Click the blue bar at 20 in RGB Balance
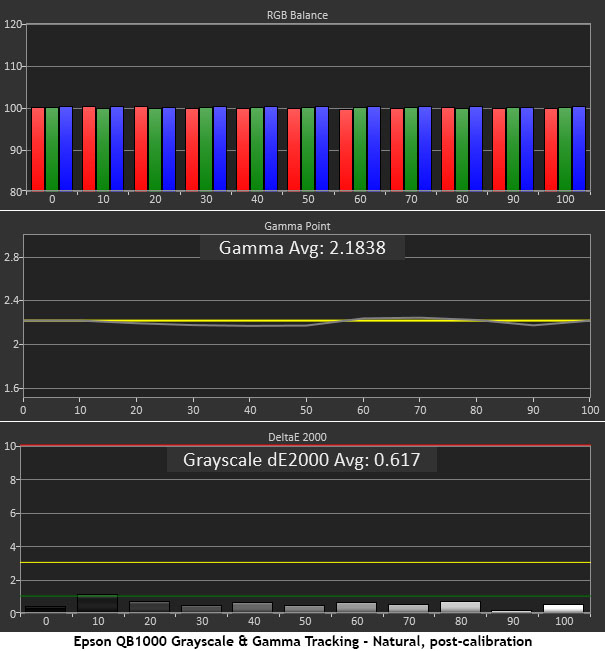Viewport: 605px width, 651px height. [169, 149]
